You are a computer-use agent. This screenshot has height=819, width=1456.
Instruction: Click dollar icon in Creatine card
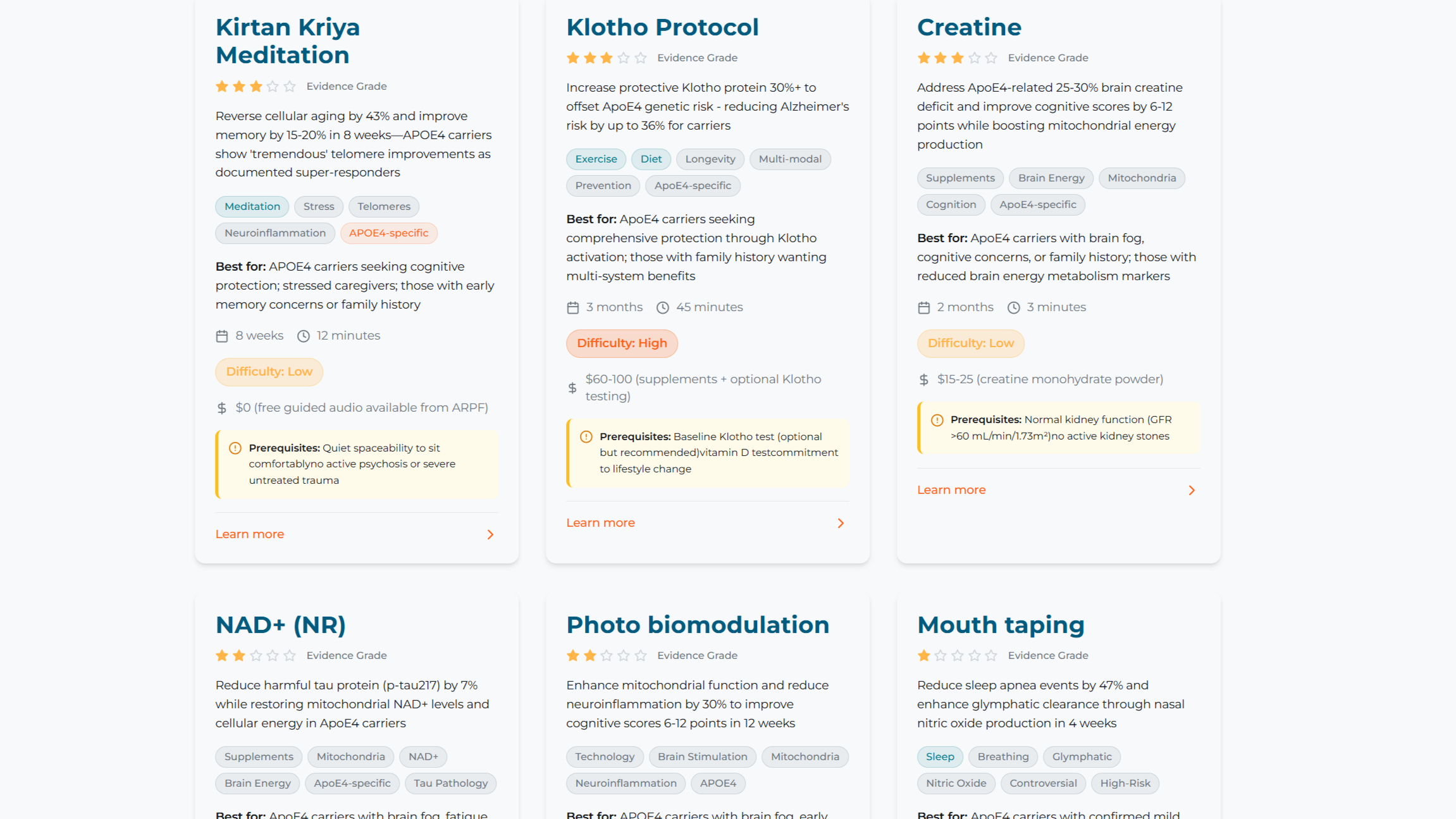[923, 379]
